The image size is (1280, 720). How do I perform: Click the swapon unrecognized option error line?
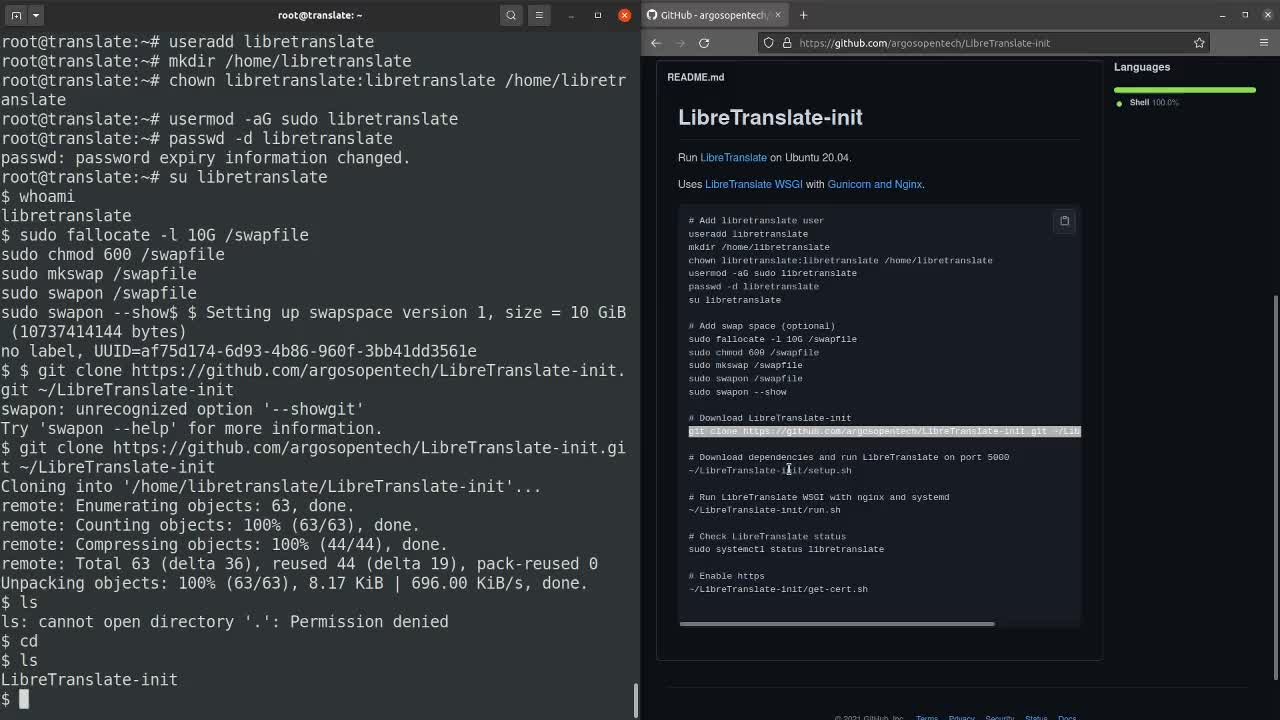(182, 409)
